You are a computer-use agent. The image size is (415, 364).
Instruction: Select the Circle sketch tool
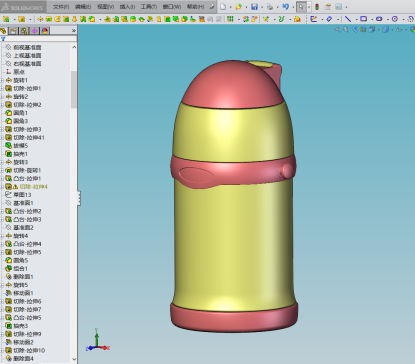pos(395,19)
